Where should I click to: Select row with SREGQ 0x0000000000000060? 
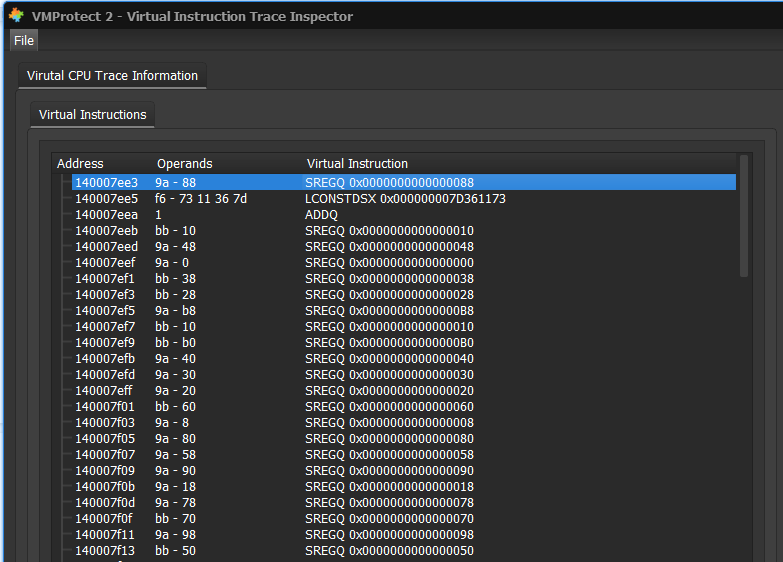coord(389,407)
